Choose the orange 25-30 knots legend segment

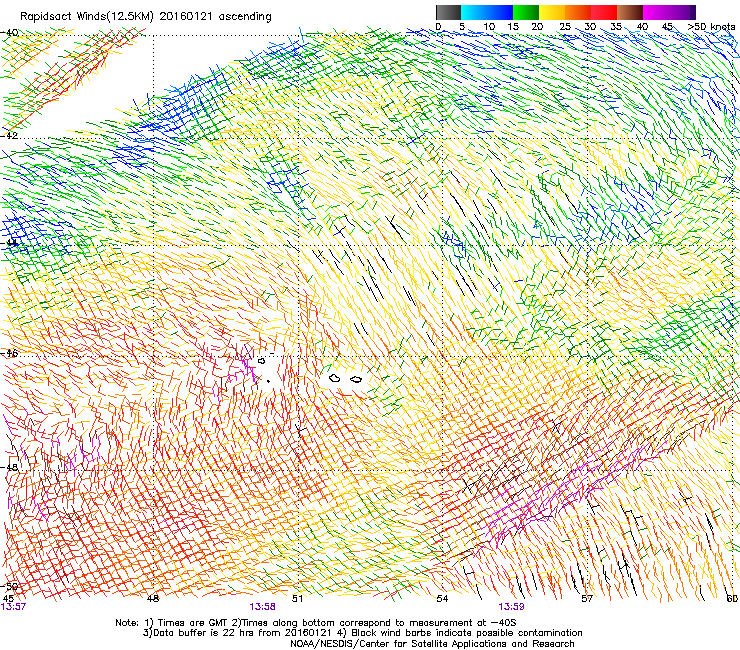click(578, 12)
